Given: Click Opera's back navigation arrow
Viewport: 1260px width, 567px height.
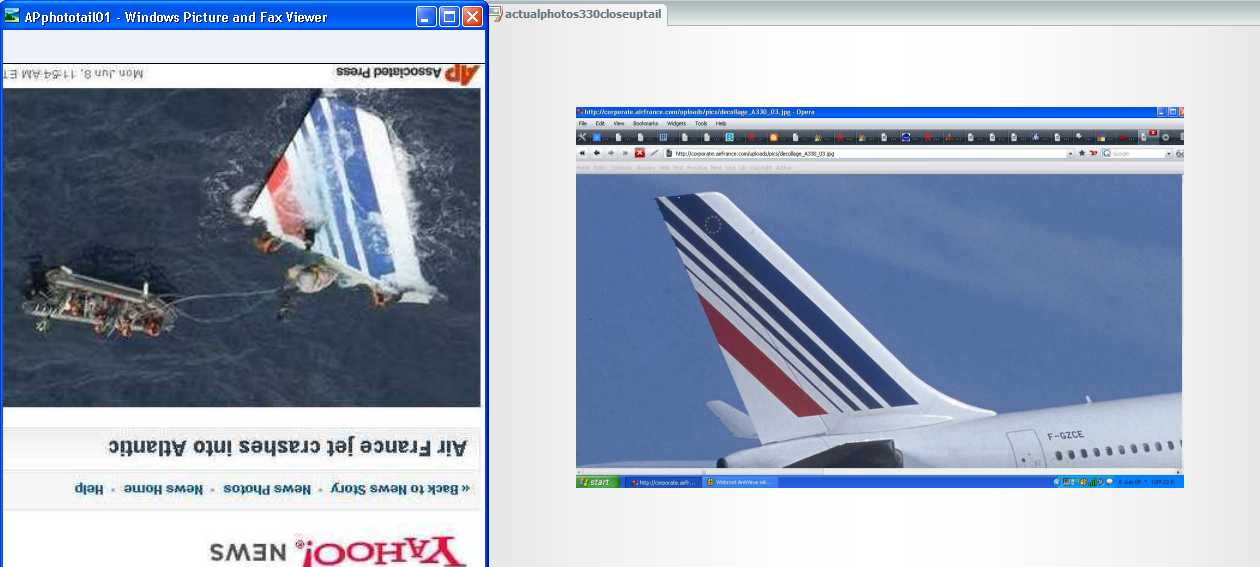Looking at the screenshot, I should (597, 153).
